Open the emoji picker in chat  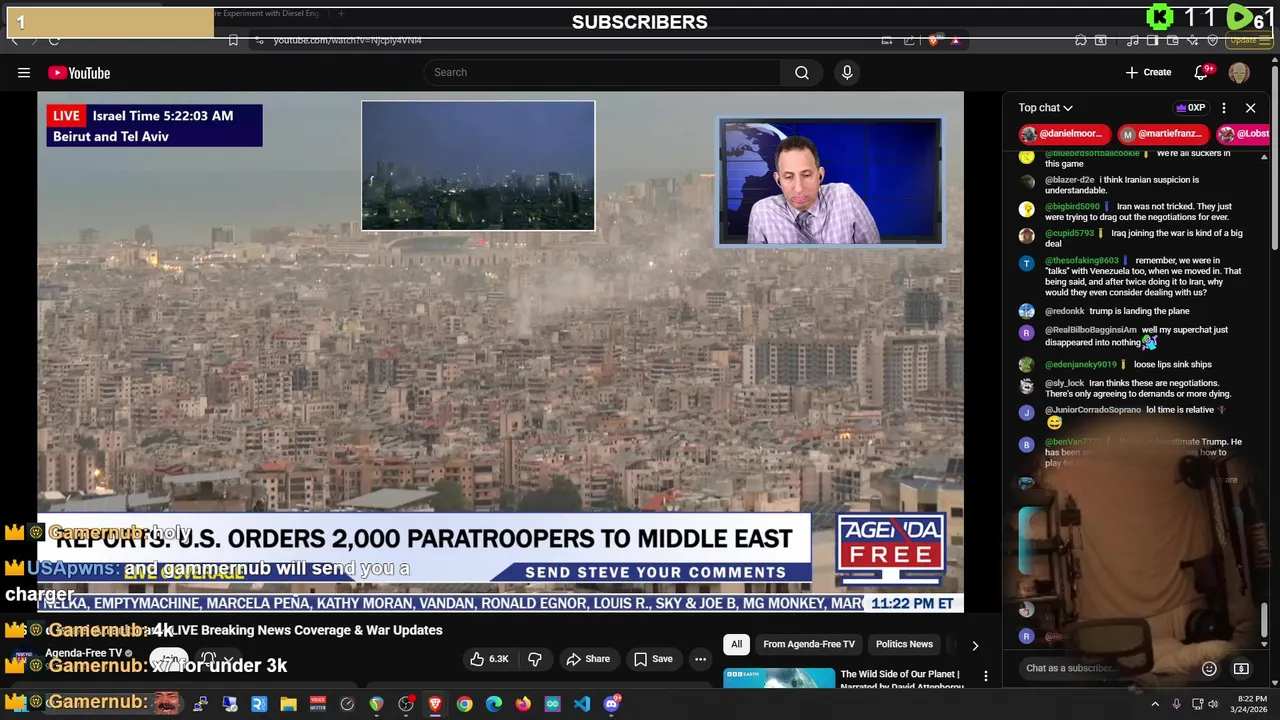coord(1209,668)
